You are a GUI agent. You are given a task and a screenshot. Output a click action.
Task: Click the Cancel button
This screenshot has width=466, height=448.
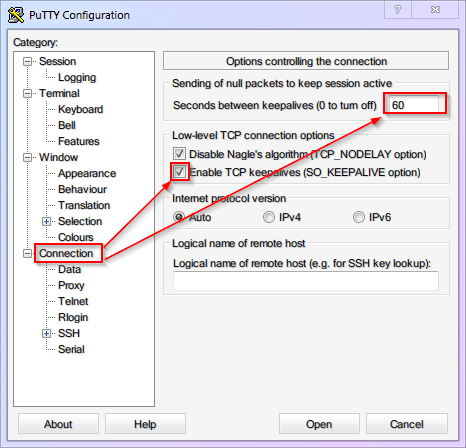pos(407,424)
